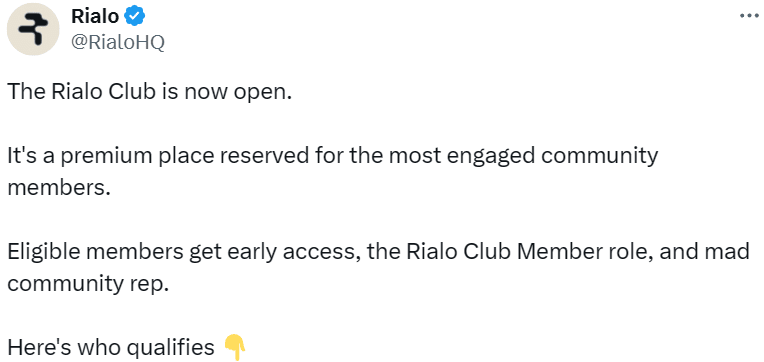Click the pointing-down hand emoji

235,348
